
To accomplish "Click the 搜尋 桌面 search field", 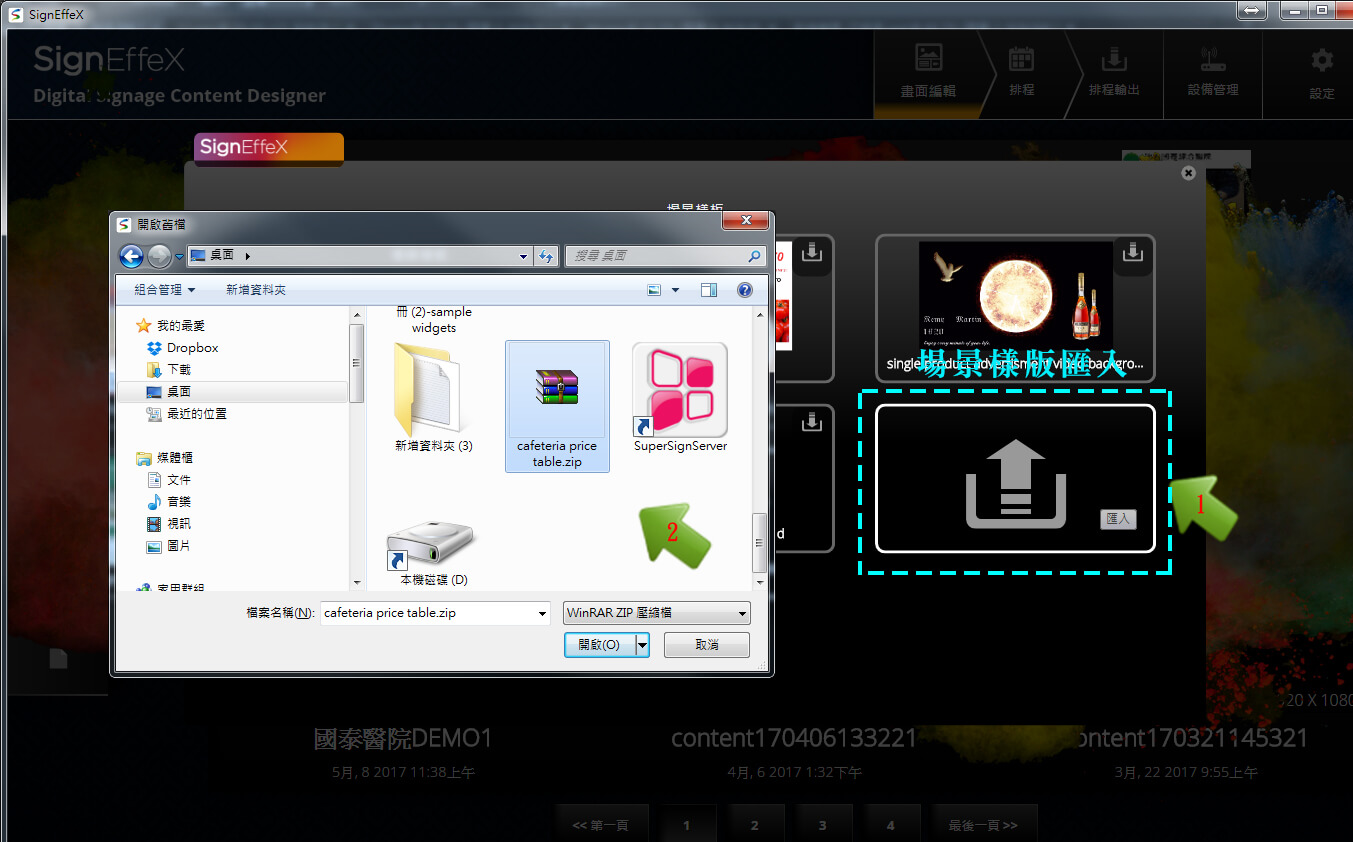I will (x=658, y=256).
